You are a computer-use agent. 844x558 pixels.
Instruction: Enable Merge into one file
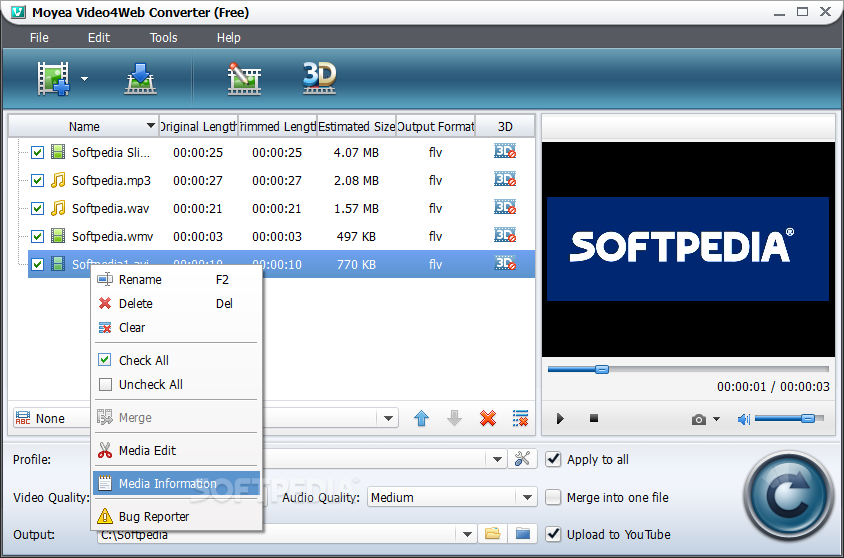coord(553,497)
